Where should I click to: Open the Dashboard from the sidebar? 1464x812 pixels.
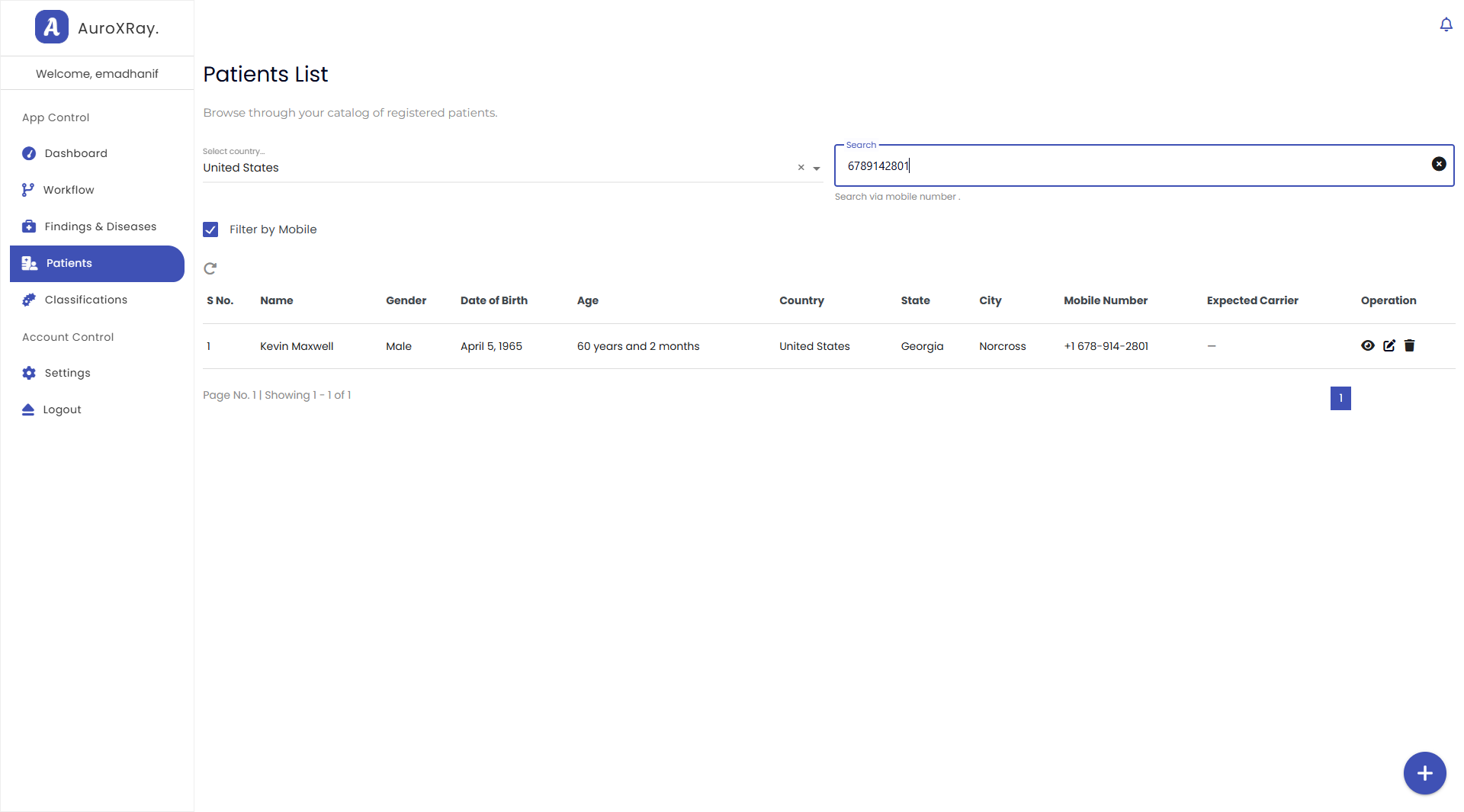pos(76,152)
